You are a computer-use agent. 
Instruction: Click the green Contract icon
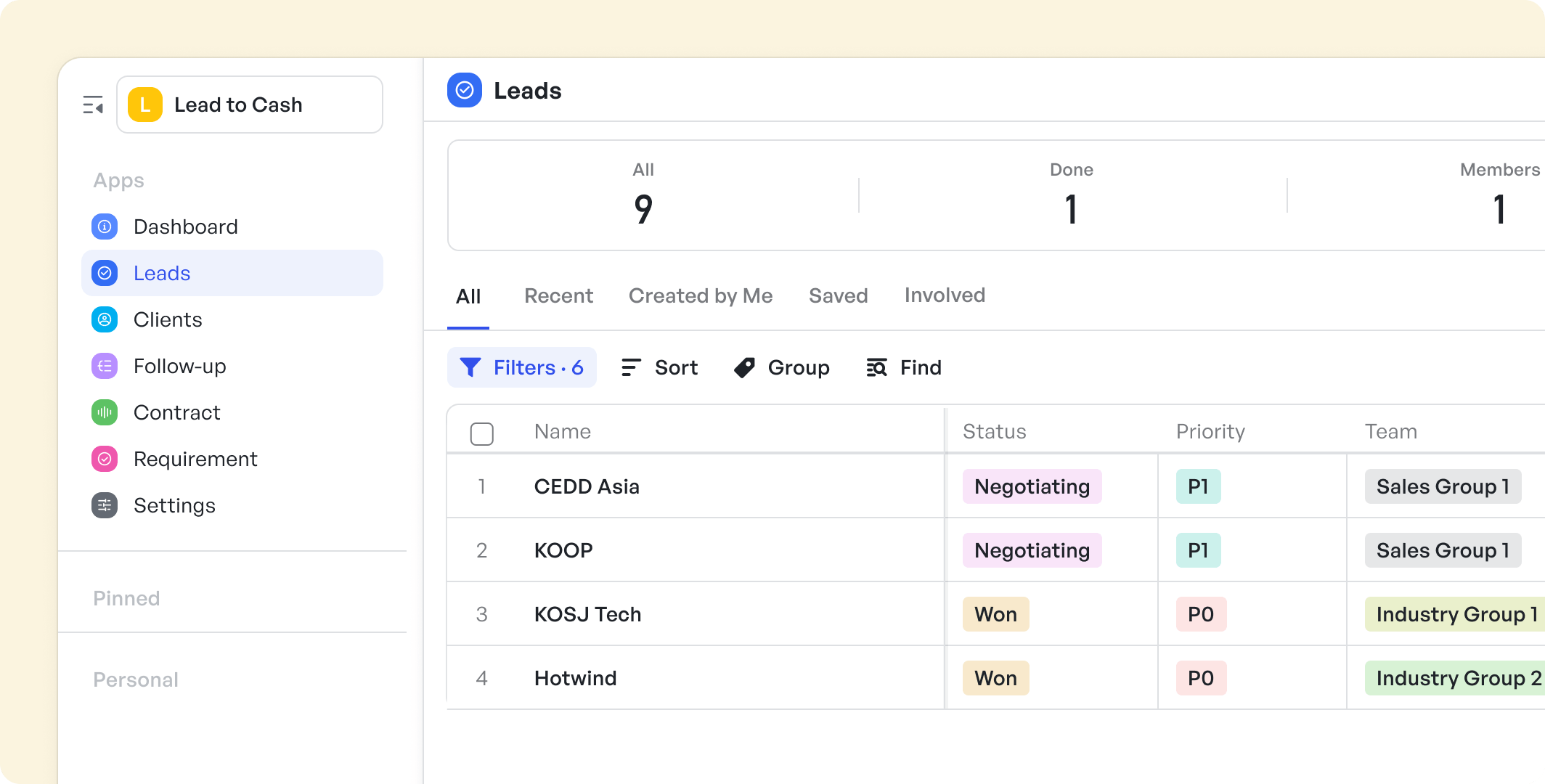click(x=105, y=412)
